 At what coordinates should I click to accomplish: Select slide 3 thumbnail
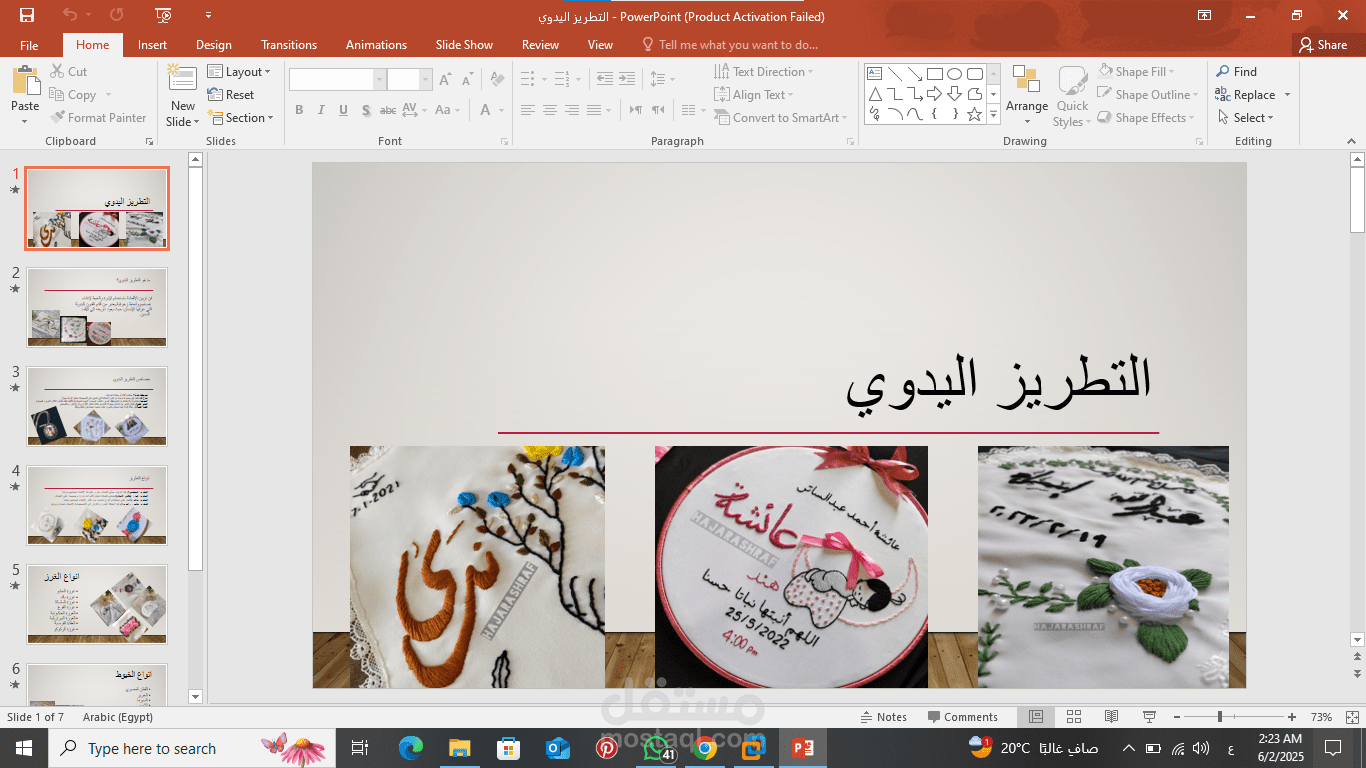click(x=97, y=406)
